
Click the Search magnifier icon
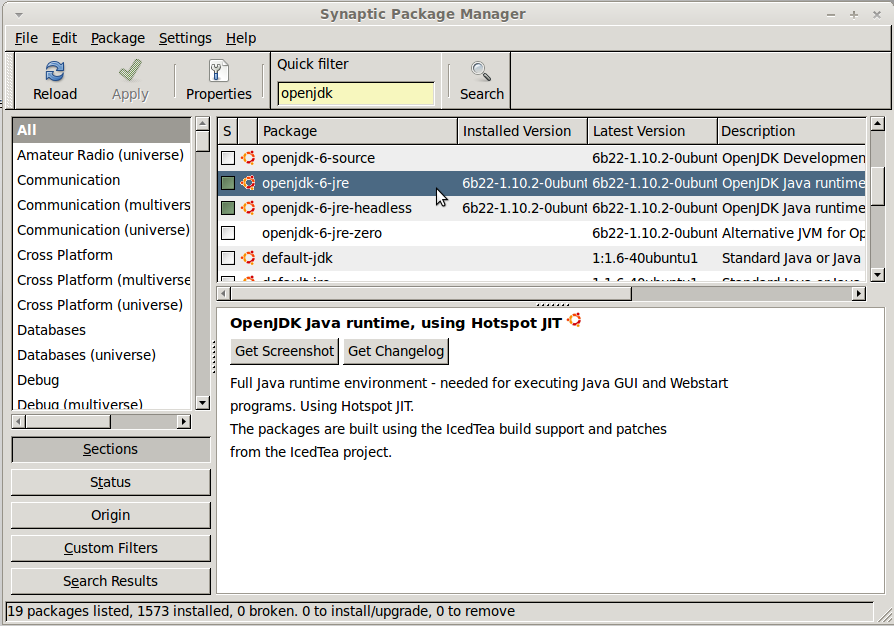[481, 72]
